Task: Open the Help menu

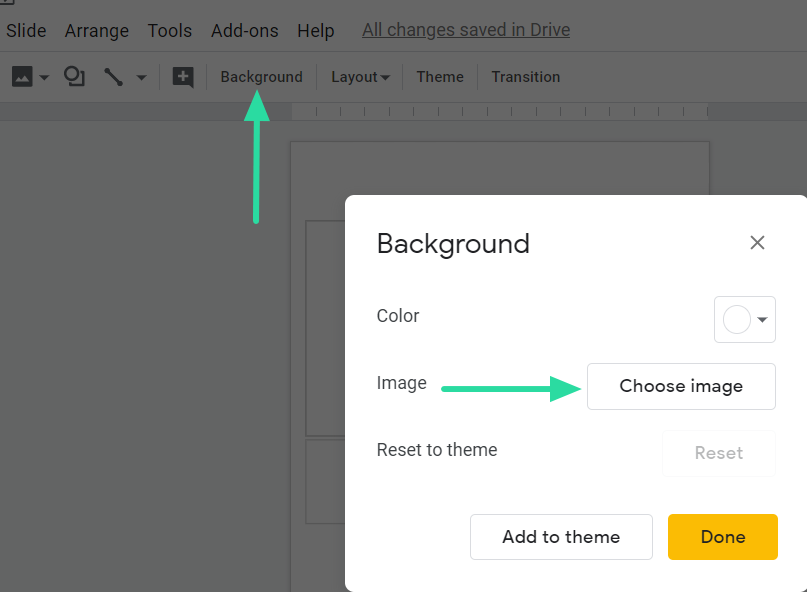Action: (316, 31)
